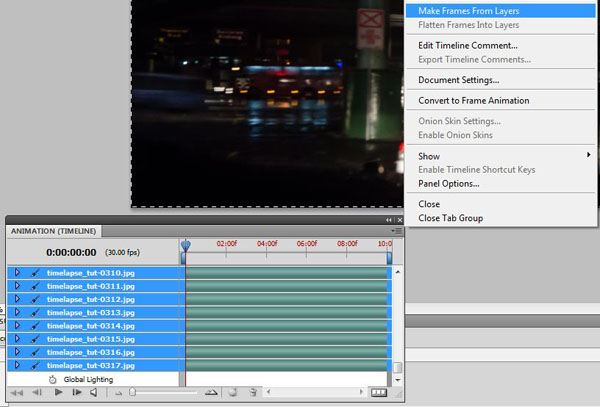
Task: Toggle onion skins icon
Action: pos(233,392)
